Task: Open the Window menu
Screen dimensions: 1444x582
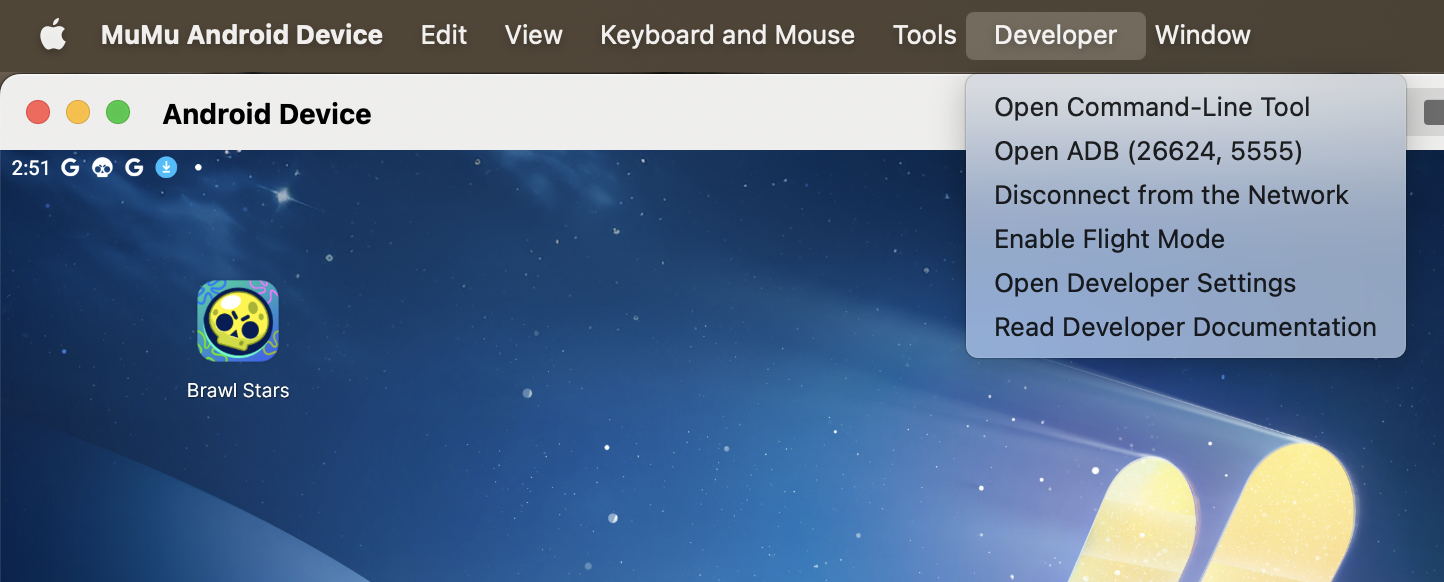Action: [x=1202, y=36]
